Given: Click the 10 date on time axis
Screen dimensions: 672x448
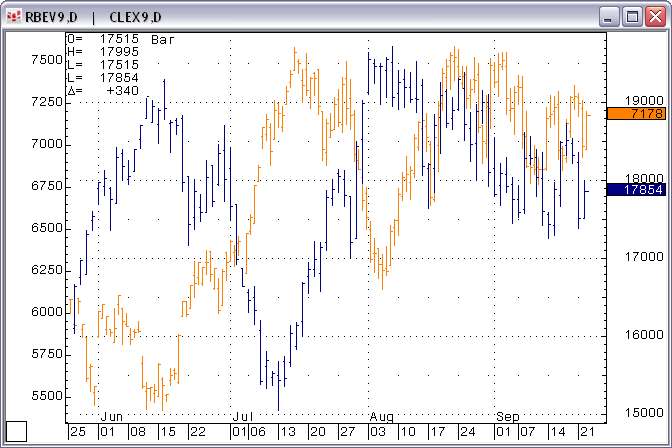Looking at the screenshot, I should (x=408, y=432).
